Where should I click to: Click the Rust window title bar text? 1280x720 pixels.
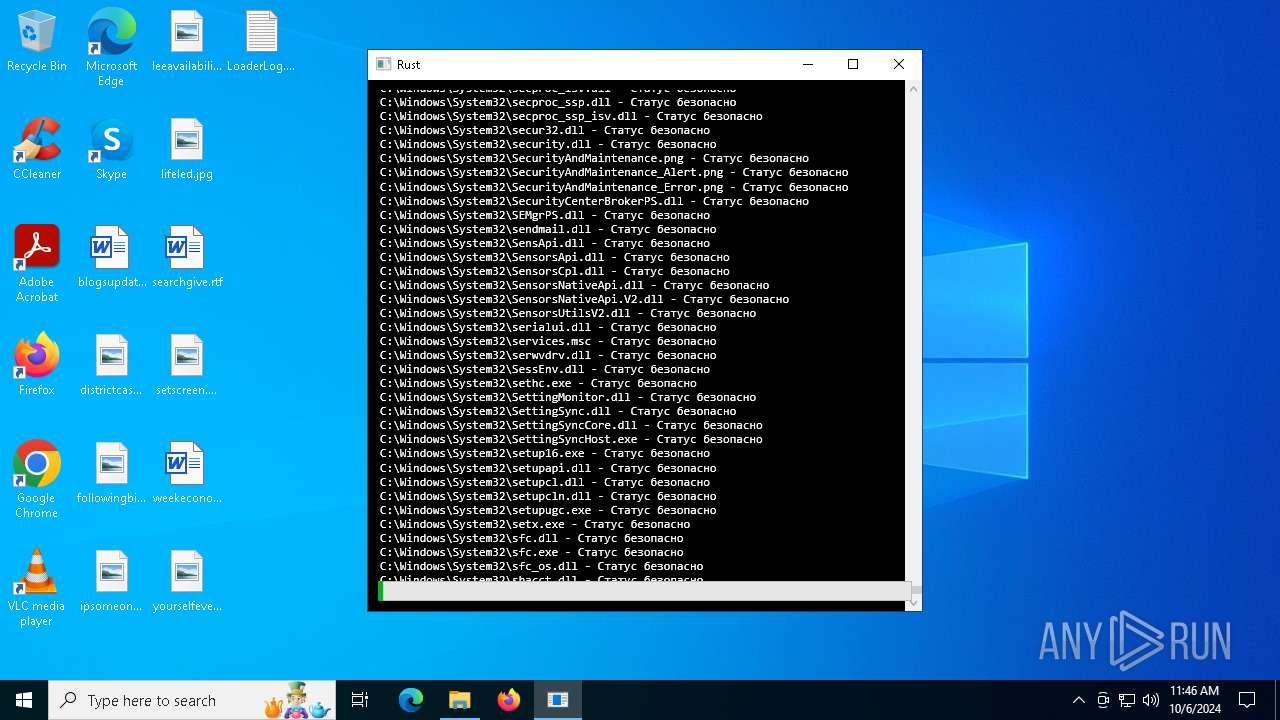pos(408,64)
